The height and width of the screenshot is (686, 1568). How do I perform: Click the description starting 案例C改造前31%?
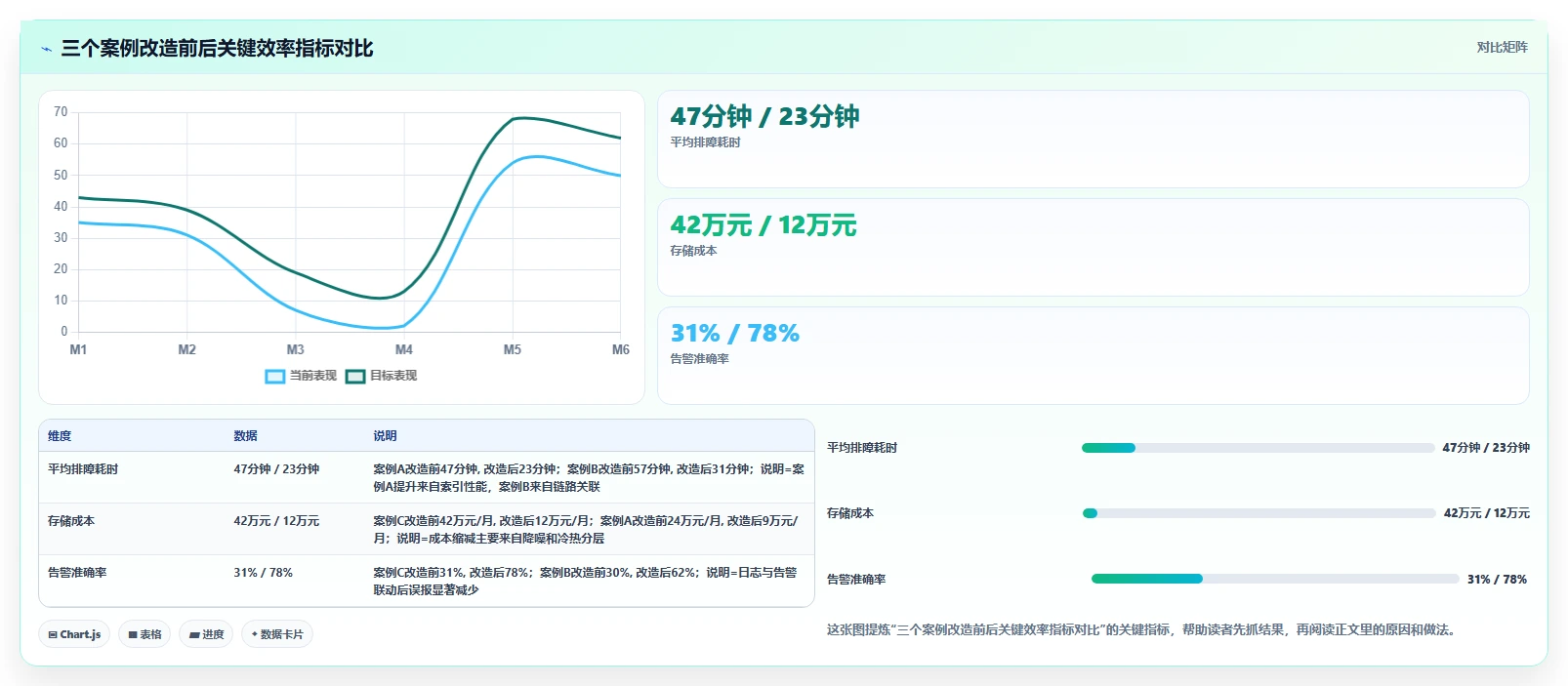585,582
